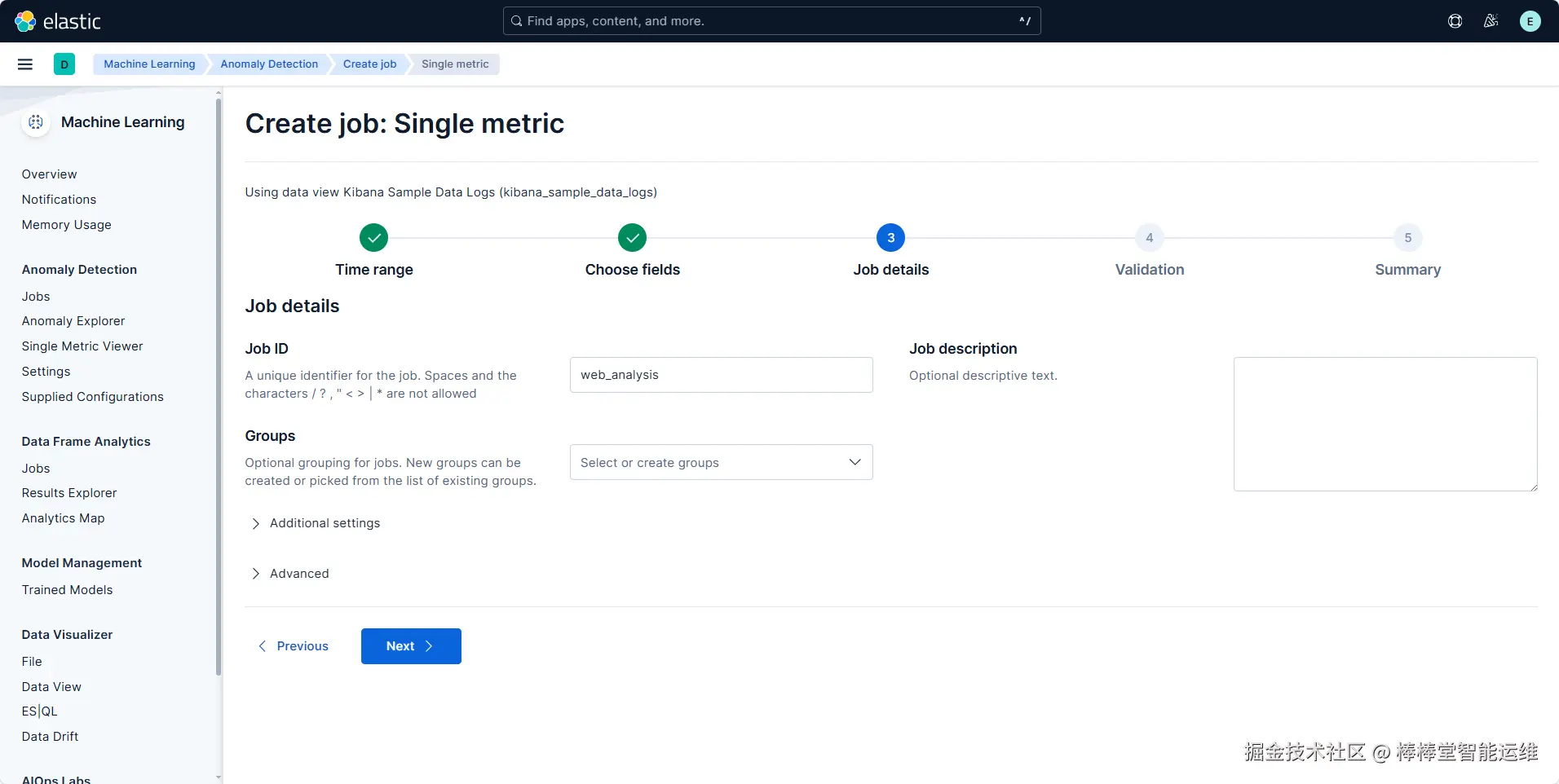This screenshot has width=1559, height=784.
Task: Click the green D space avatar
Action: (64, 64)
